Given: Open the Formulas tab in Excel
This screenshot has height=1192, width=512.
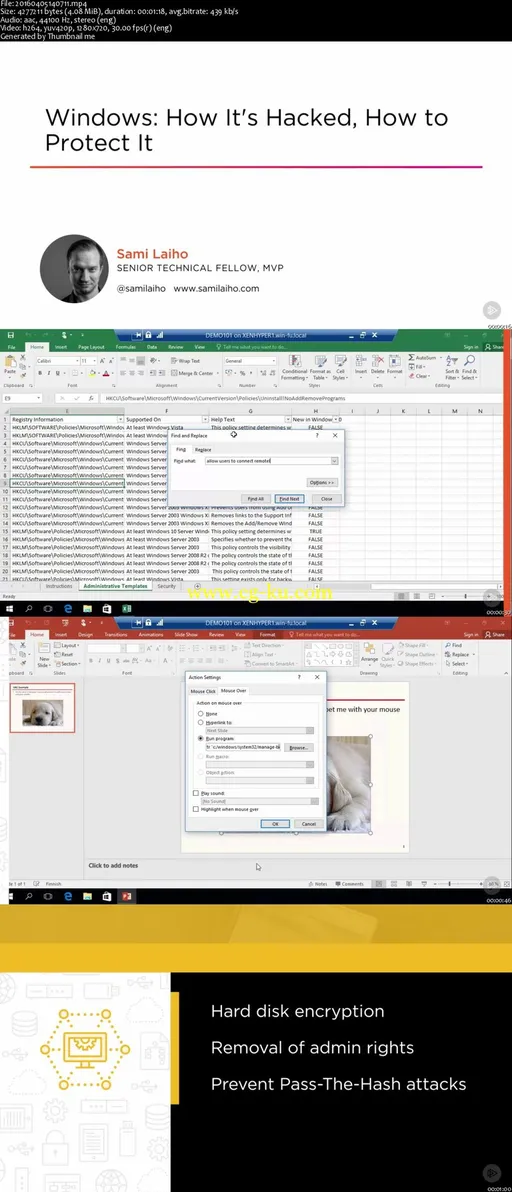Looking at the screenshot, I should coord(125,347).
